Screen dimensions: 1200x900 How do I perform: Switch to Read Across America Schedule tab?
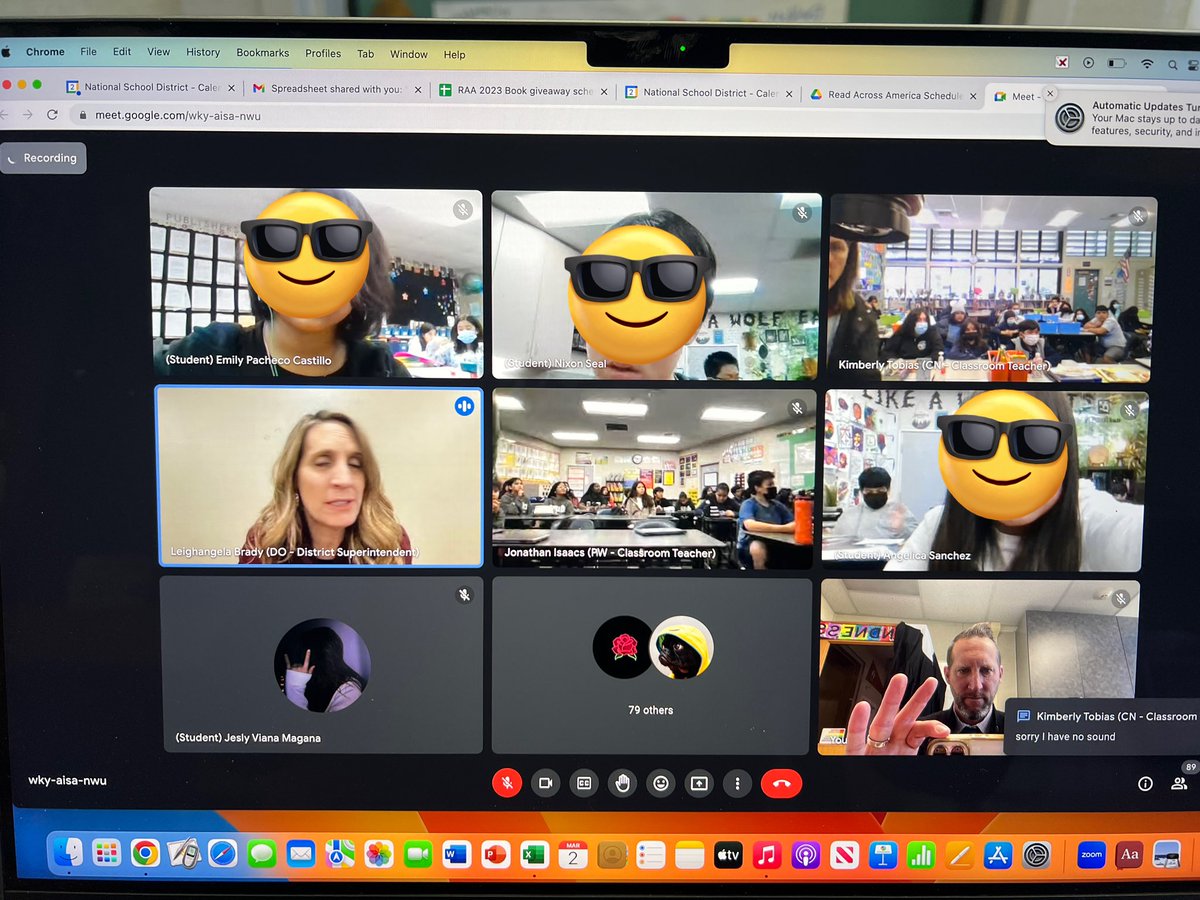(x=893, y=95)
